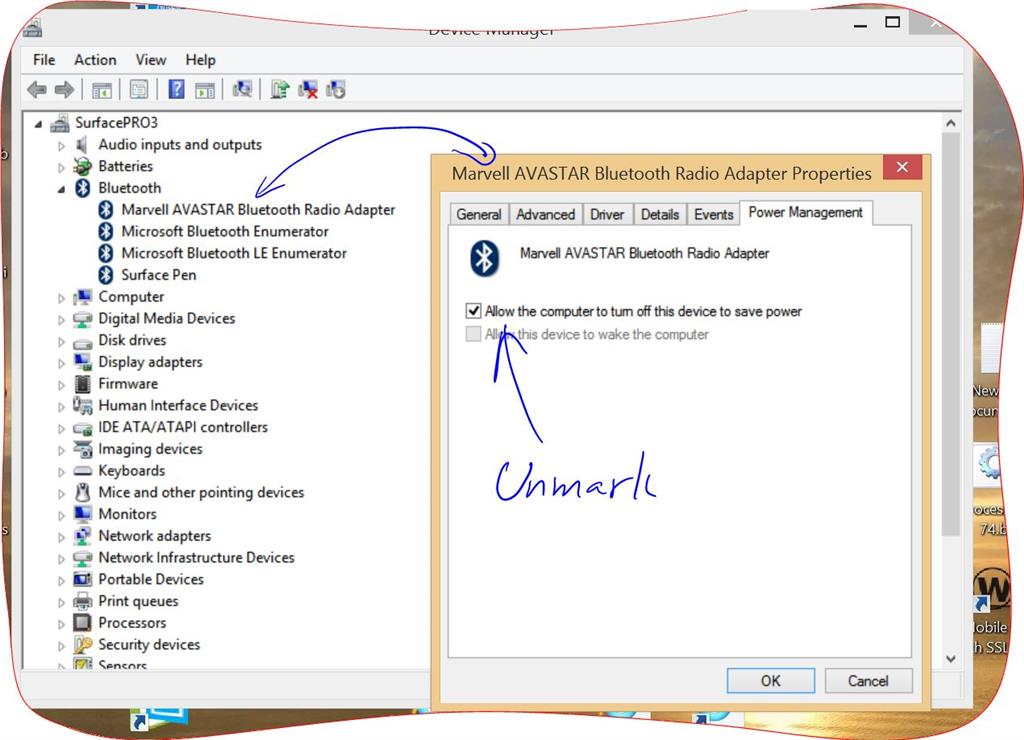1024x740 pixels.
Task: Expand the Disk drives node
Action: pyautogui.click(x=61, y=342)
